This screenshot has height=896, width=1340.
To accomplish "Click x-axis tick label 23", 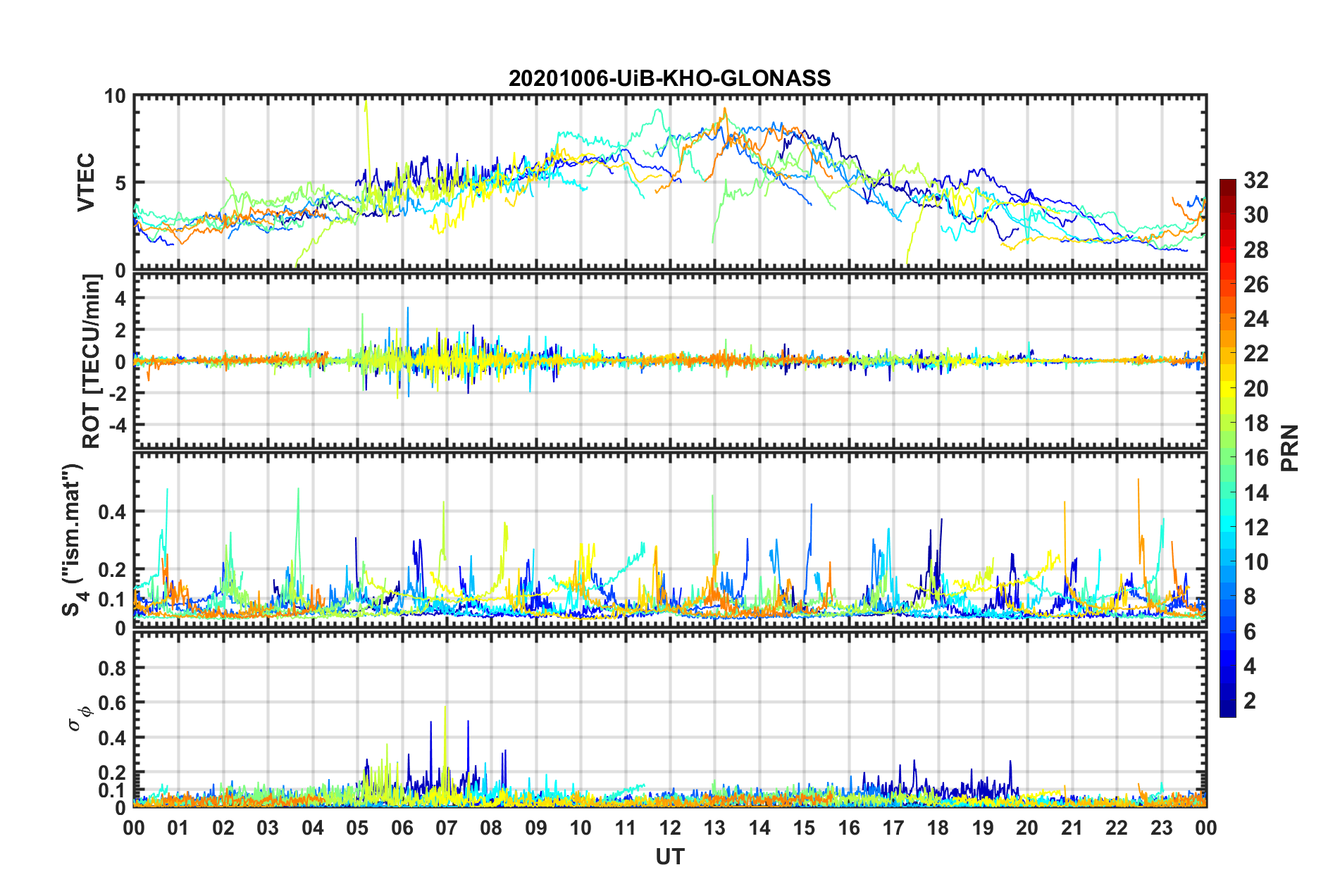I will pyautogui.click(x=1162, y=828).
